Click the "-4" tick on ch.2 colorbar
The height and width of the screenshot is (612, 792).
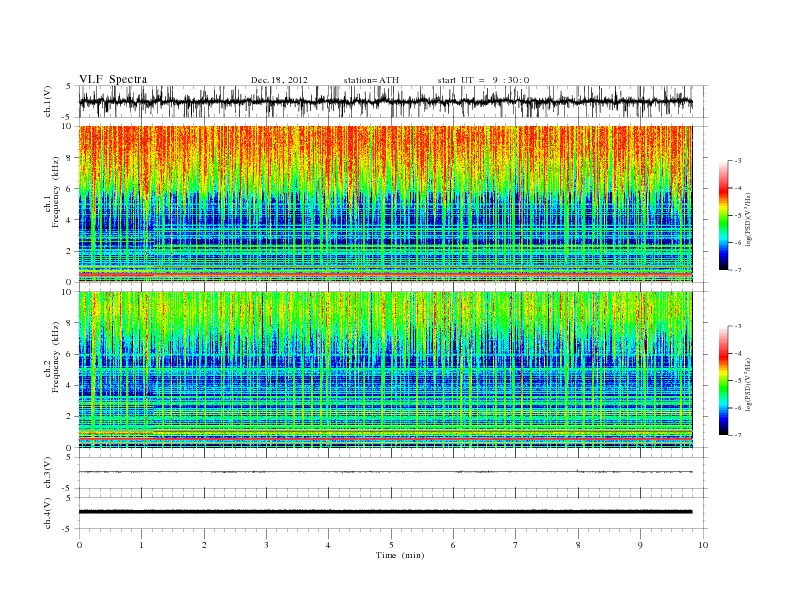737,353
